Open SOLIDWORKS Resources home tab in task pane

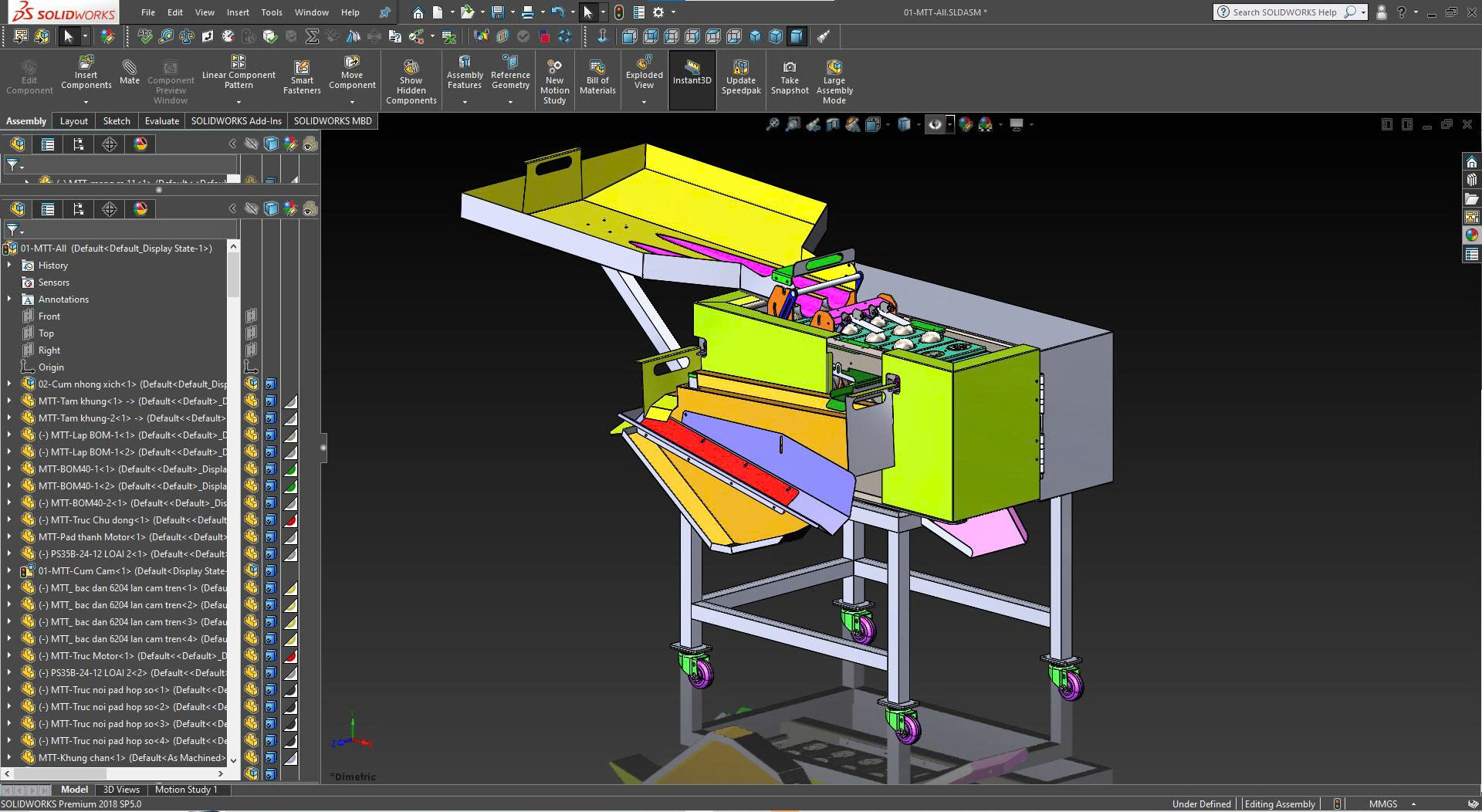[x=1472, y=162]
